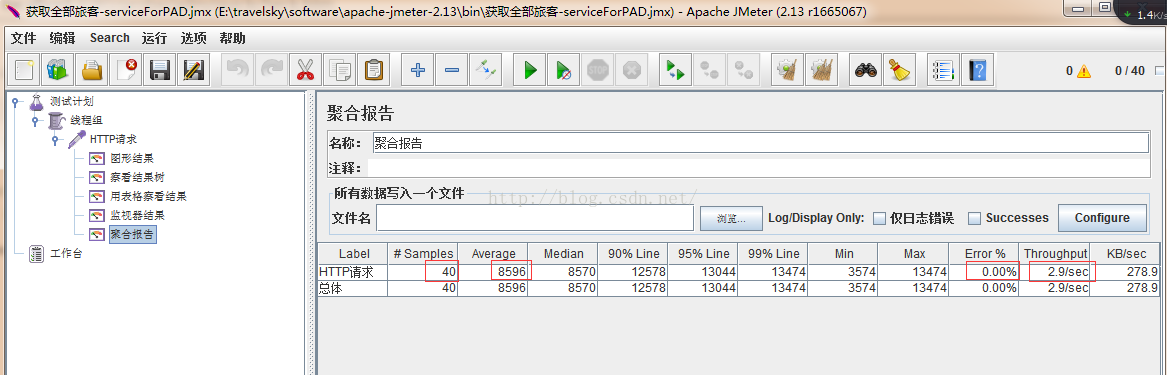The height and width of the screenshot is (375, 1167).
Task: Select 用表格察看结果 in the tree
Action: point(148,196)
